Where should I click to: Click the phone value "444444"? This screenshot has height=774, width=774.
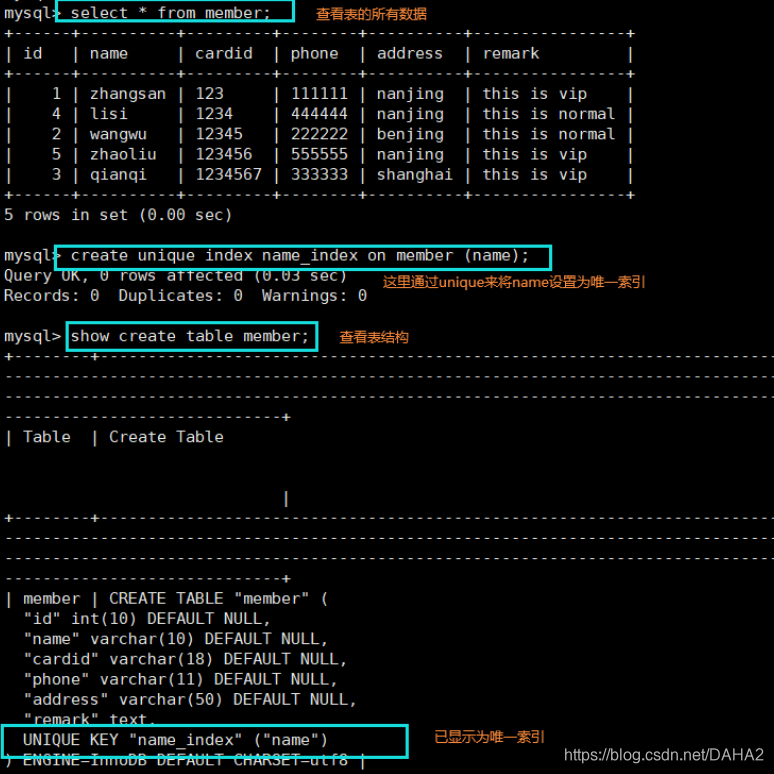319,114
